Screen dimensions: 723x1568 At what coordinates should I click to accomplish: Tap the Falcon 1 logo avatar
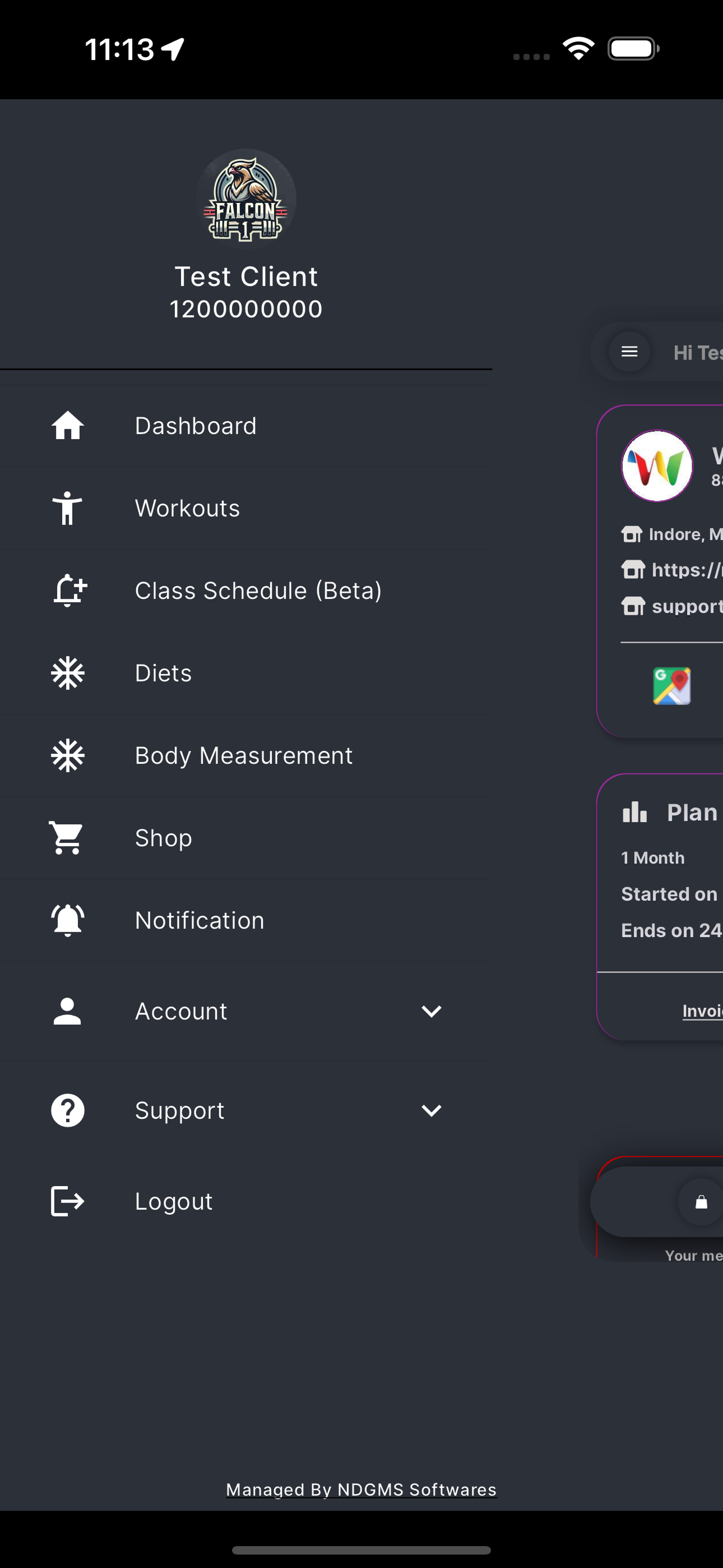(246, 199)
